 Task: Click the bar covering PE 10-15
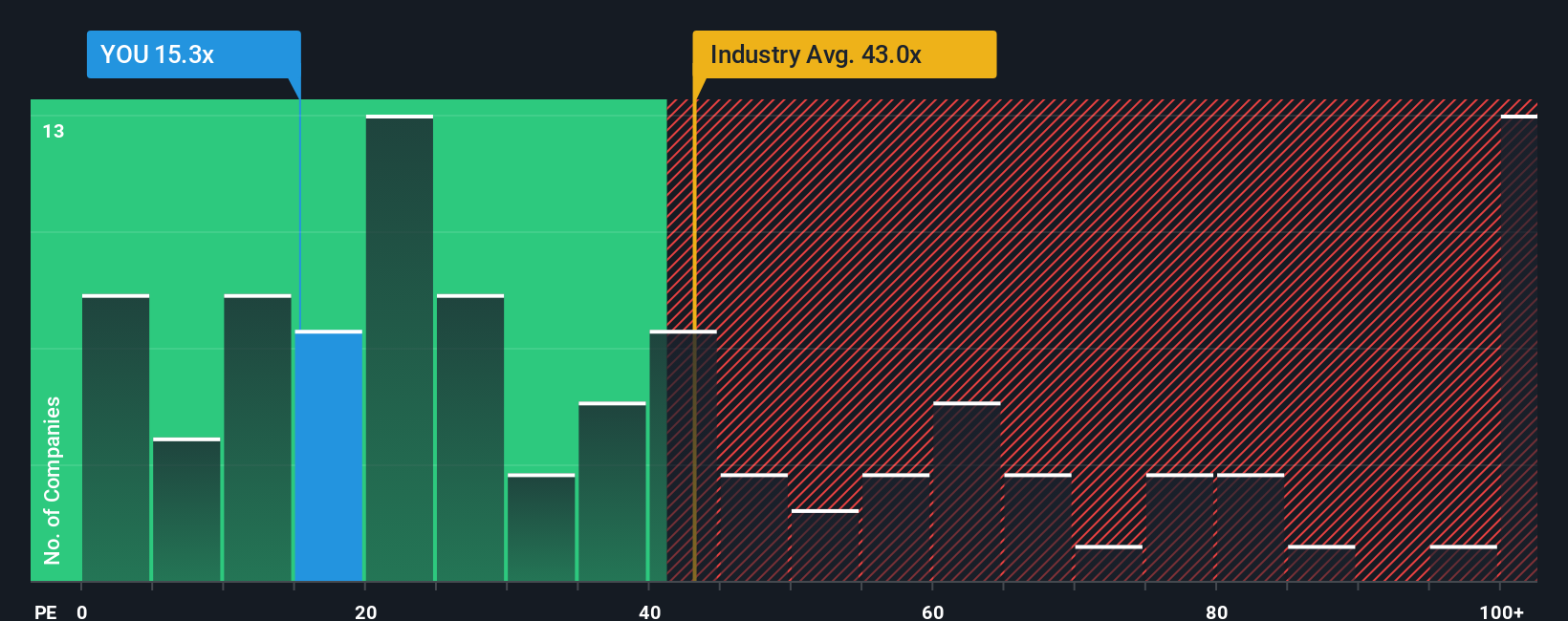[x=258, y=438]
